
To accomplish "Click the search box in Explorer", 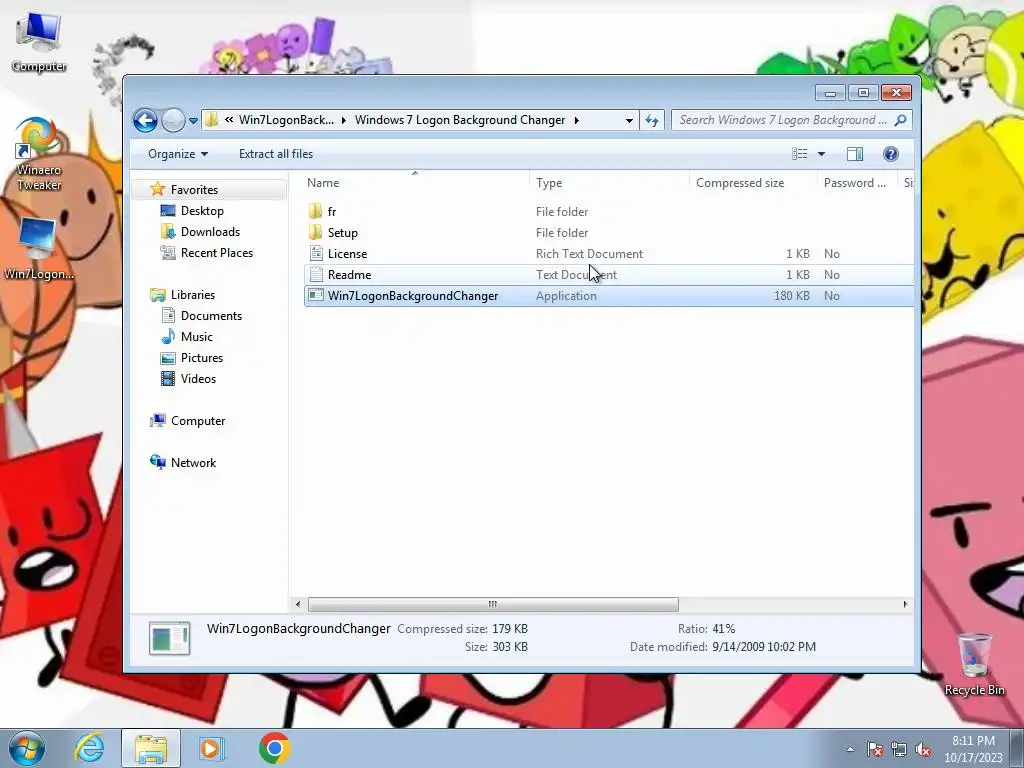I will tap(782, 120).
